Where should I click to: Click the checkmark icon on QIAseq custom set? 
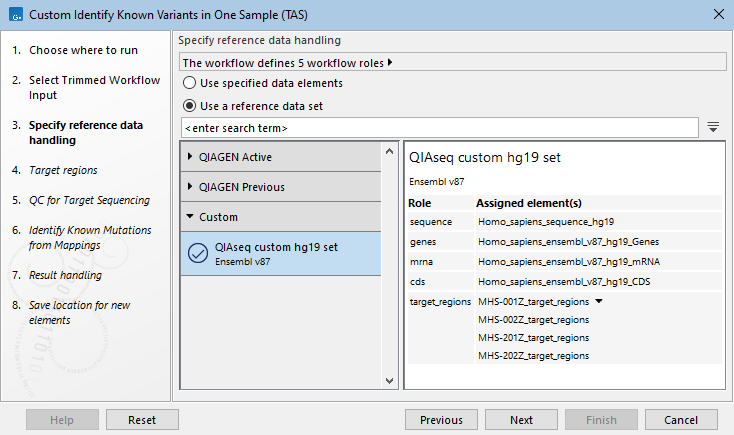(197, 253)
